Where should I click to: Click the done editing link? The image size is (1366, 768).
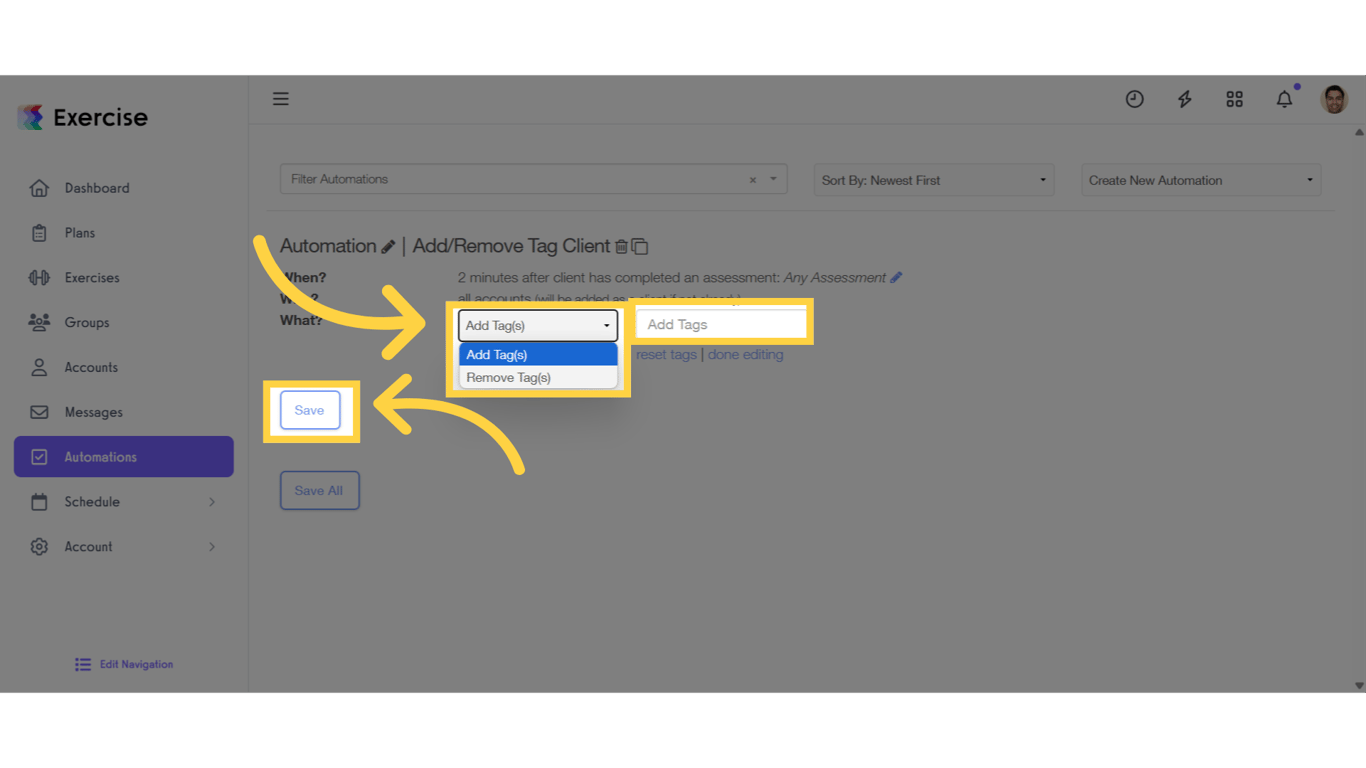pyautogui.click(x=745, y=354)
